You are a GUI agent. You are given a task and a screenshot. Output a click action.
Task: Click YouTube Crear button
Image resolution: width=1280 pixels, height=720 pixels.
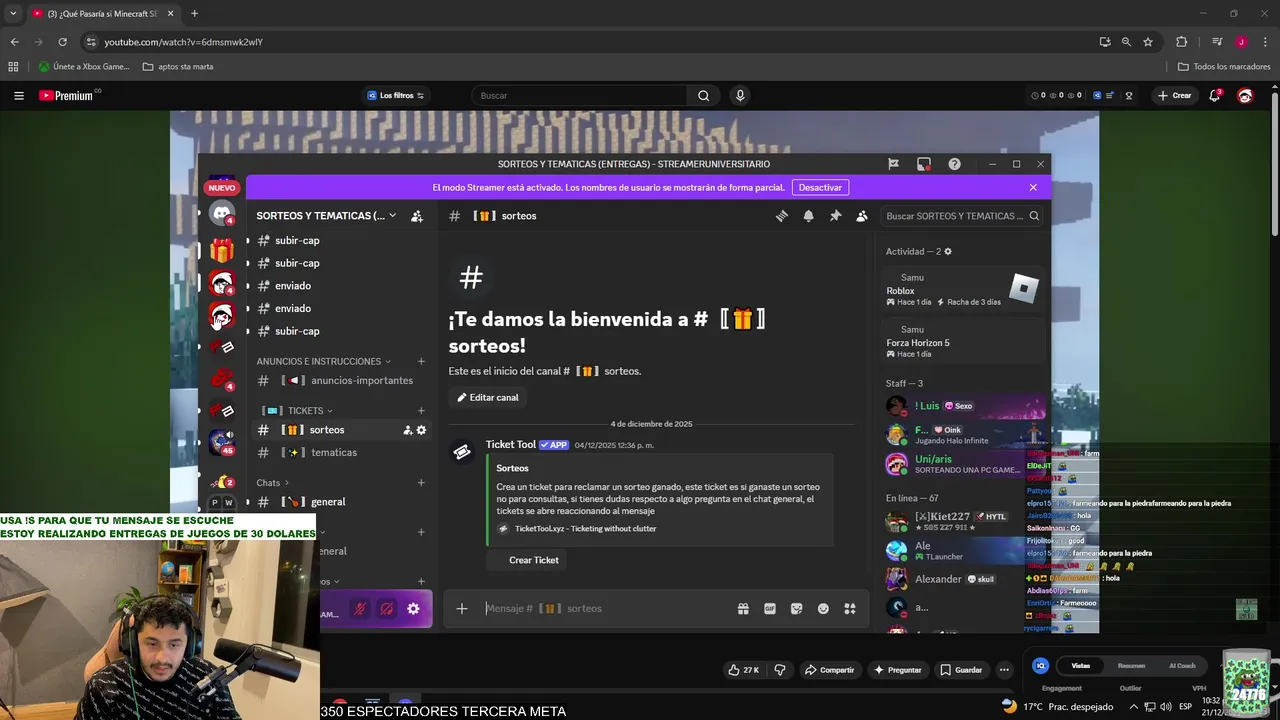(x=1175, y=96)
